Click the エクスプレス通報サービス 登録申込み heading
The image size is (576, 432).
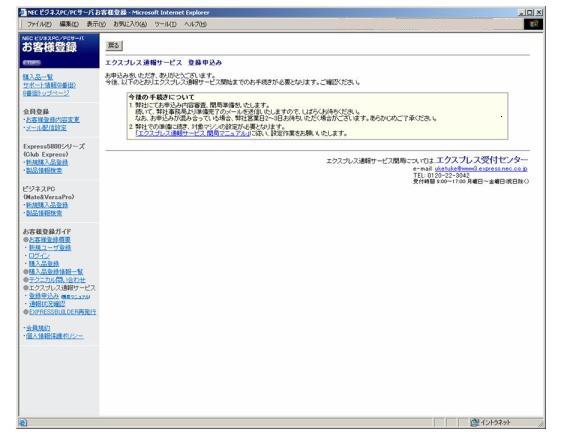click(163, 62)
